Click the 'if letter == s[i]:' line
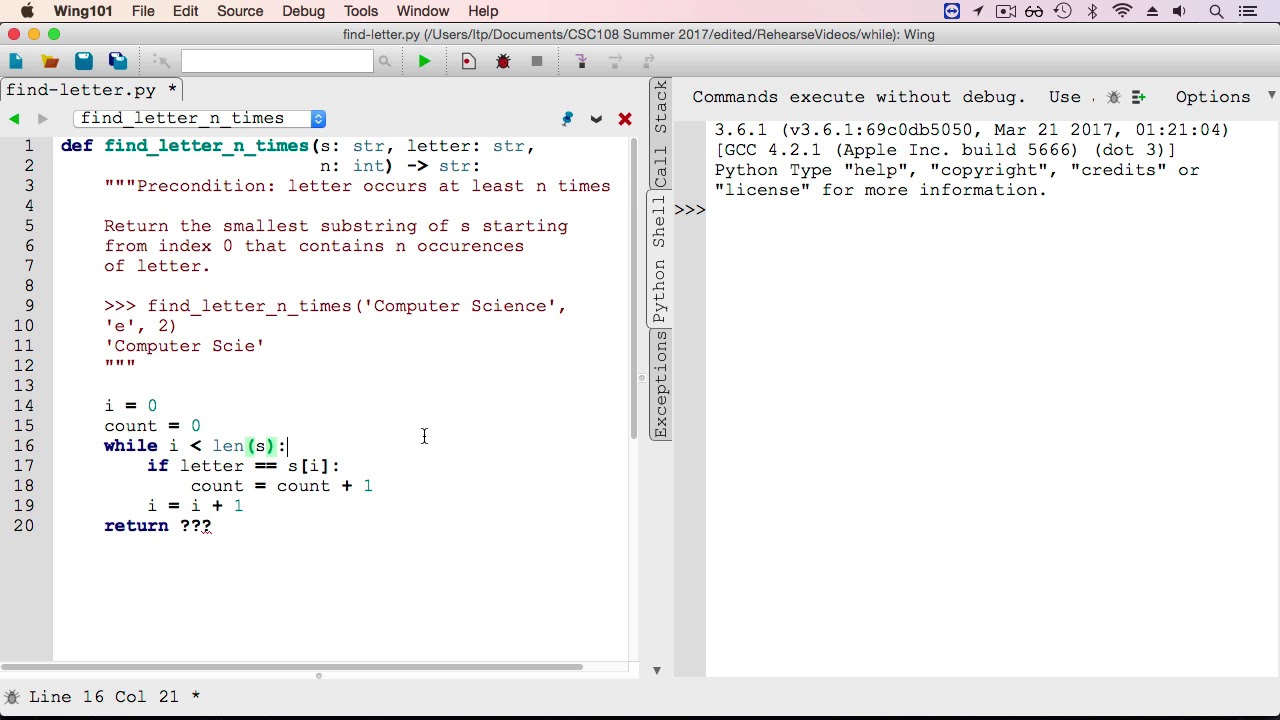The width and height of the screenshot is (1280, 720). tap(244, 466)
